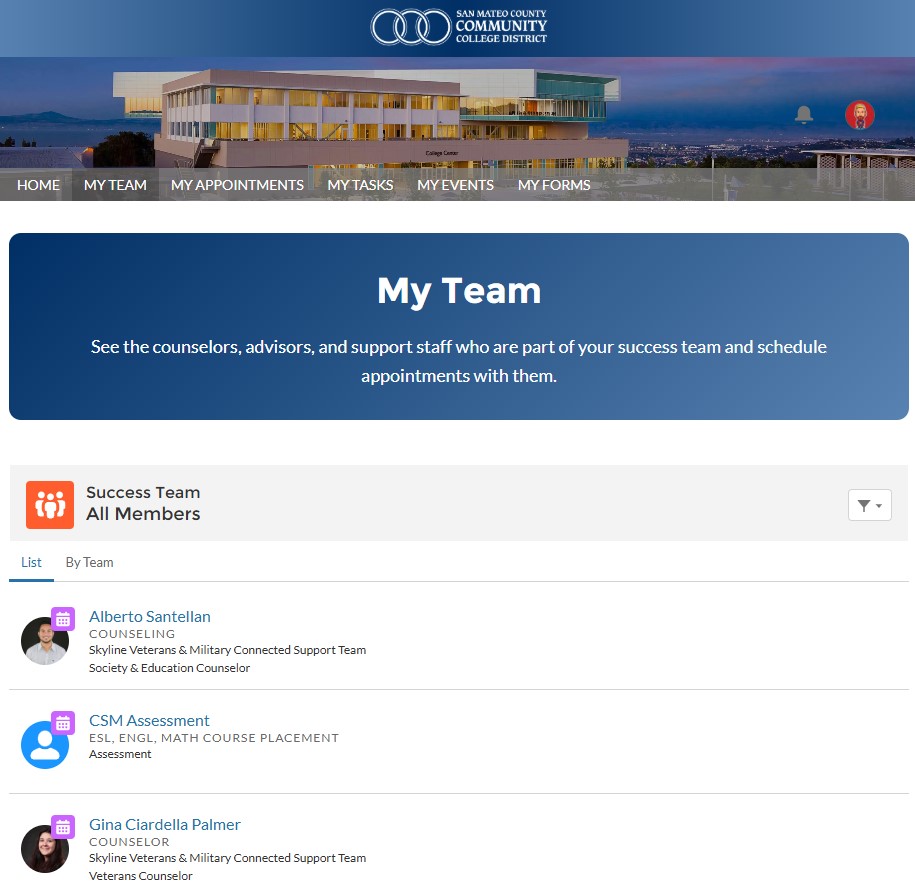
Task: Select MY TEAM in the navigation bar
Action: click(115, 185)
